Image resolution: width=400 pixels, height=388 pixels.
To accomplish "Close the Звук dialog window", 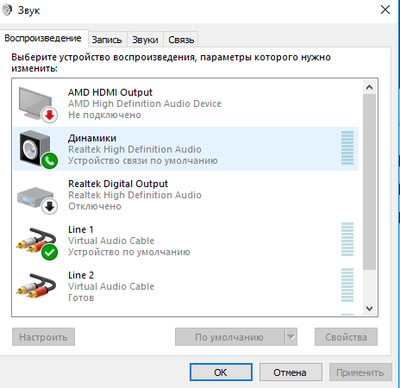I will coord(385,10).
